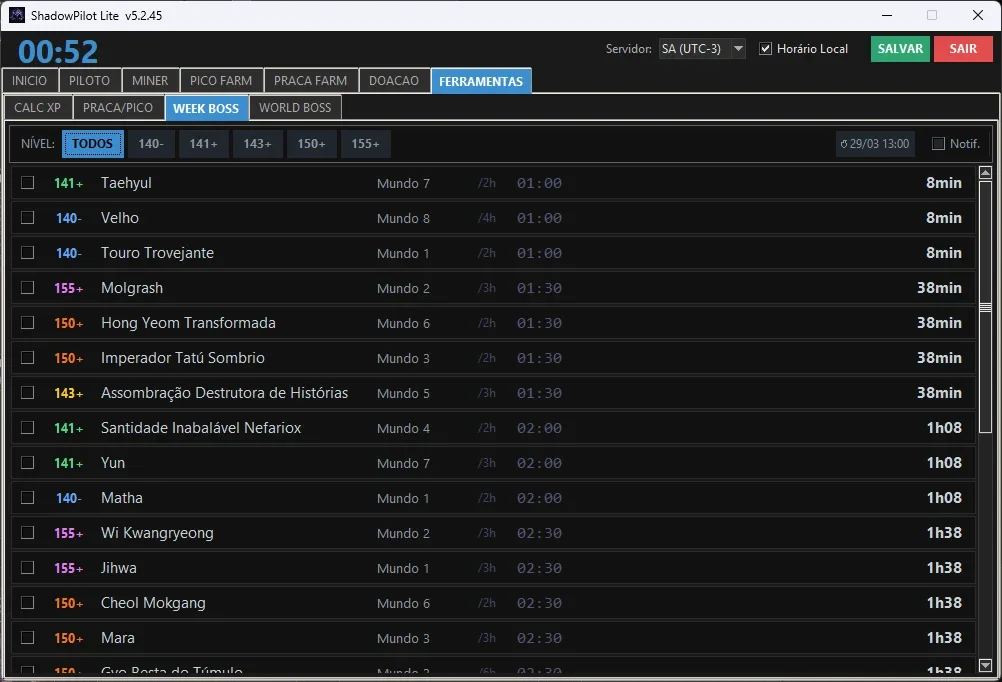Click the red SAIR button
1002x682 pixels.
pyautogui.click(x=963, y=49)
